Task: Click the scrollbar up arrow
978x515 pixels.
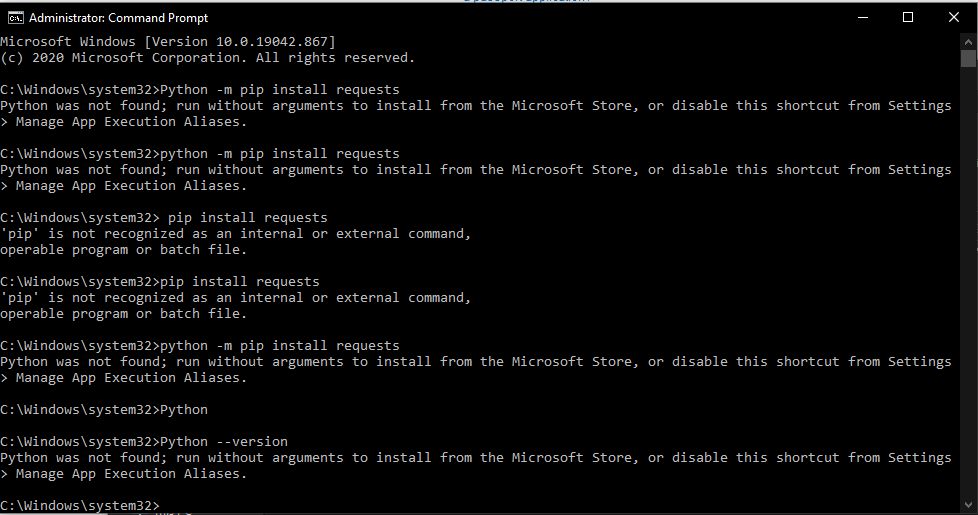Action: coord(968,42)
